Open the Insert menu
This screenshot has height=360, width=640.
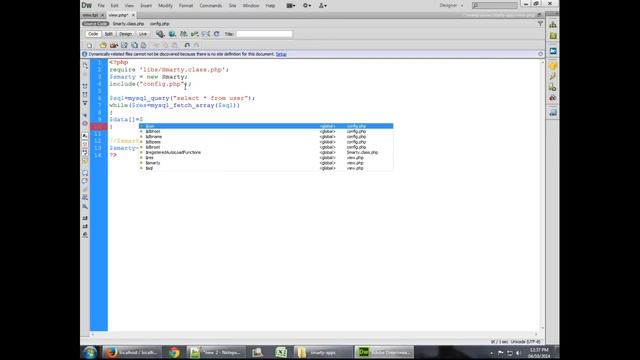146,6
